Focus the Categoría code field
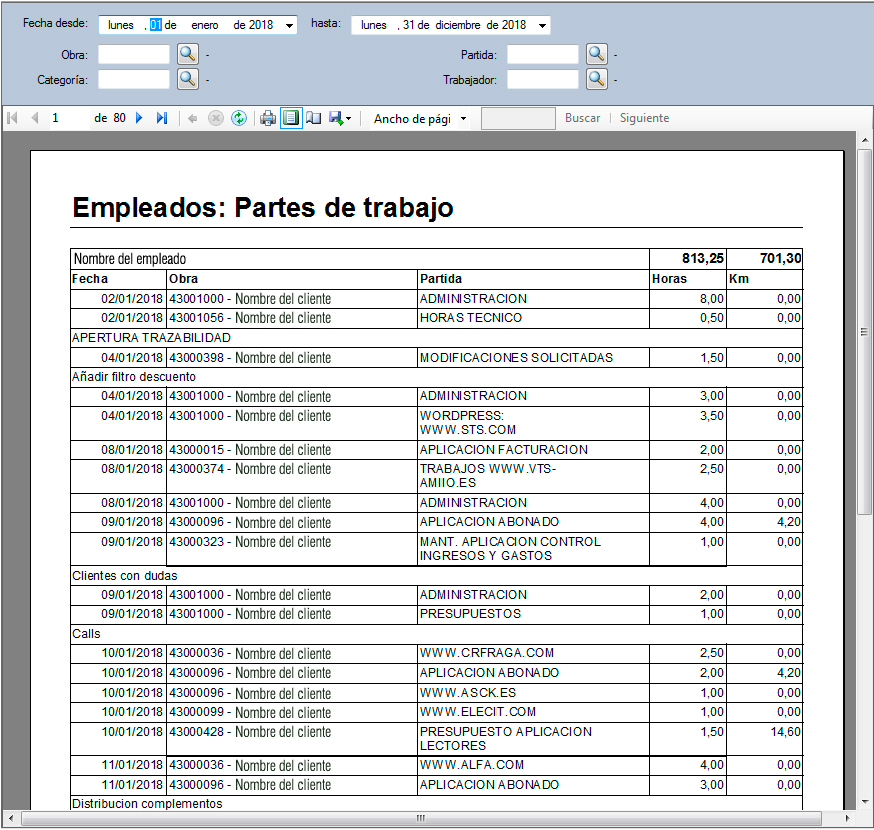Screen dimensions: 874x830 click(x=134, y=79)
